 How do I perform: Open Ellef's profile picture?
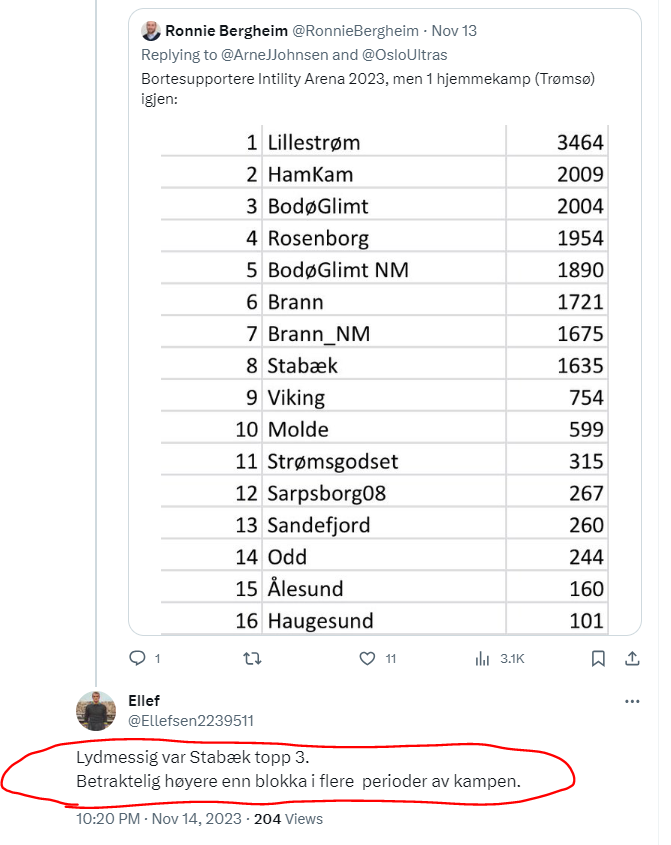pos(96,711)
